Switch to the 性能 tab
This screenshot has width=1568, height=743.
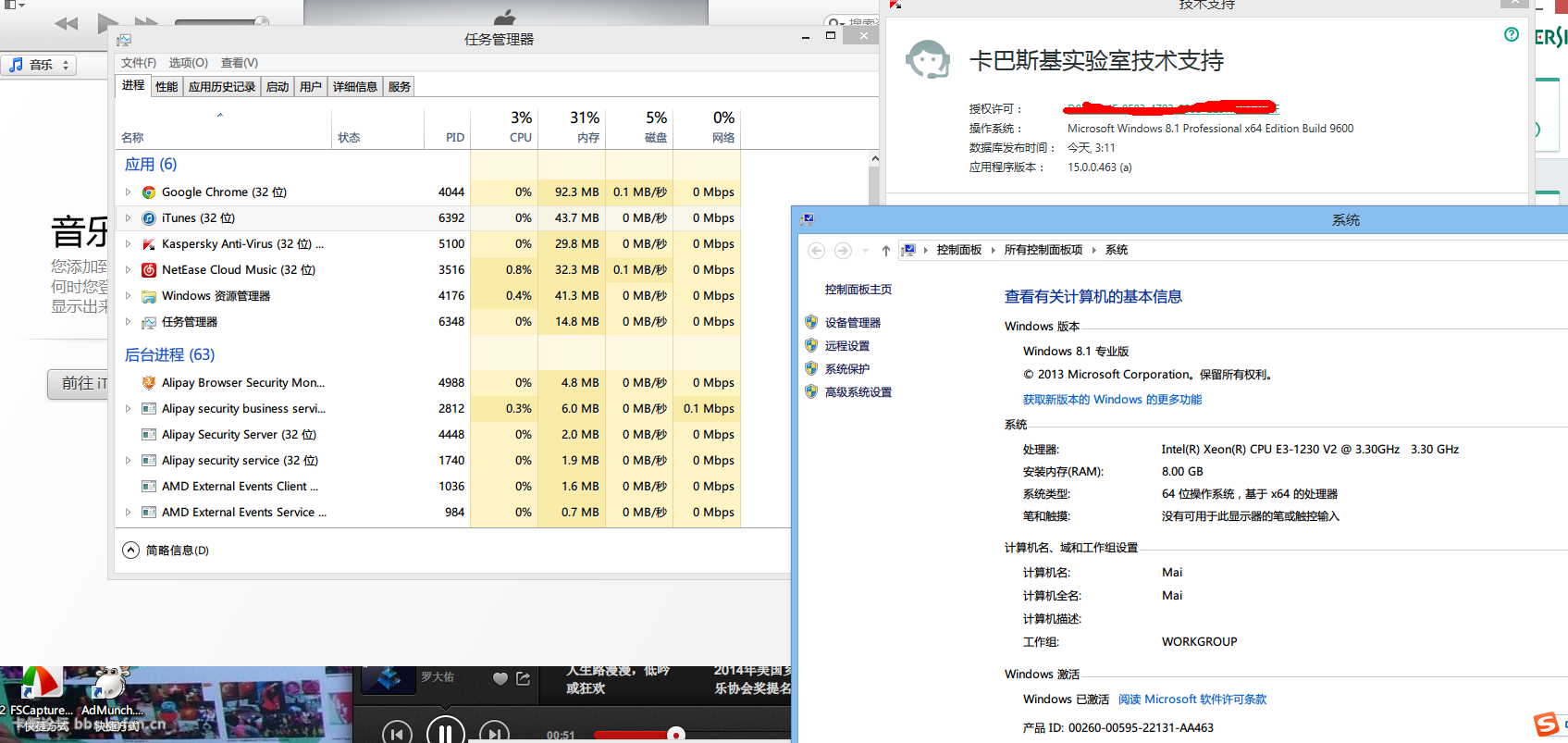pyautogui.click(x=167, y=87)
